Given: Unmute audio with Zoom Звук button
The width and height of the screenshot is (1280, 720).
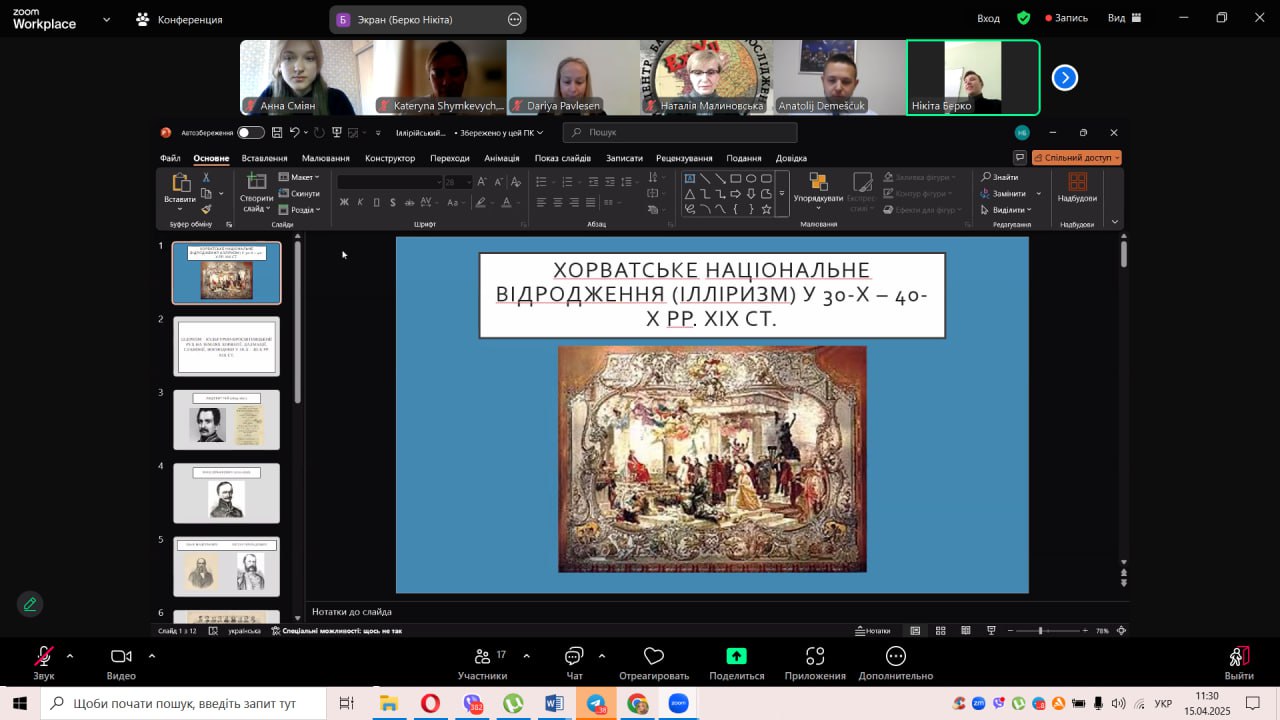Looking at the screenshot, I should click(44, 662).
